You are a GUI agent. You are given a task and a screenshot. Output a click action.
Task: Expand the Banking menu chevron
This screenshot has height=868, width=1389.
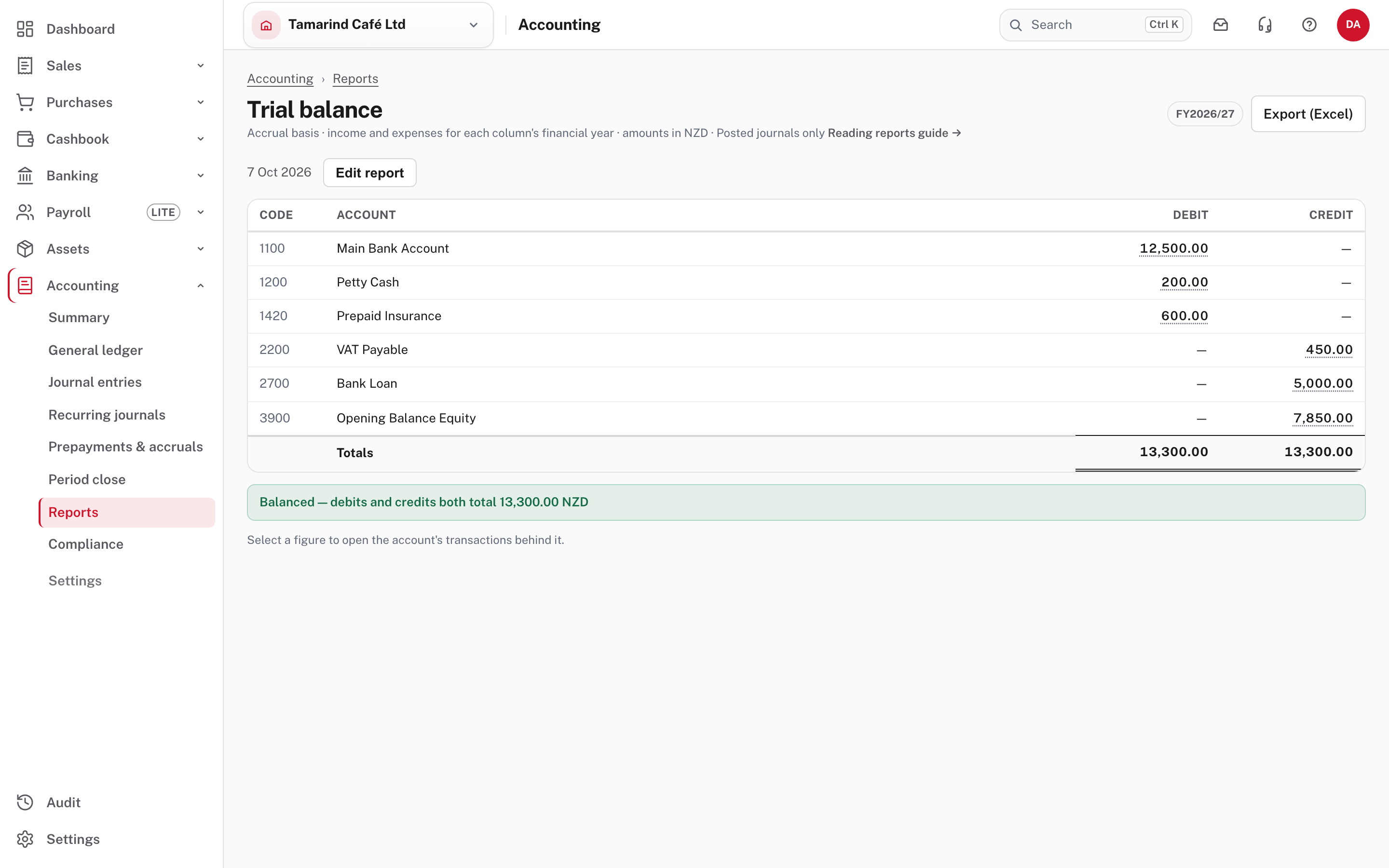coord(200,176)
